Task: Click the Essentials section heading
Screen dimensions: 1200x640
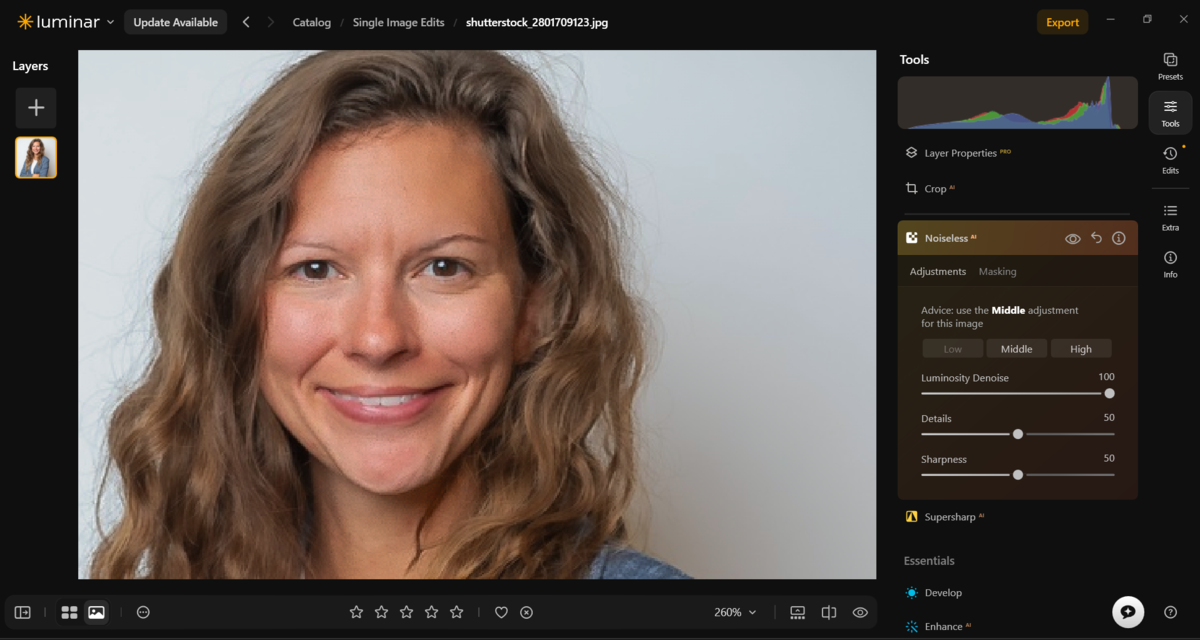Action: pos(929,561)
